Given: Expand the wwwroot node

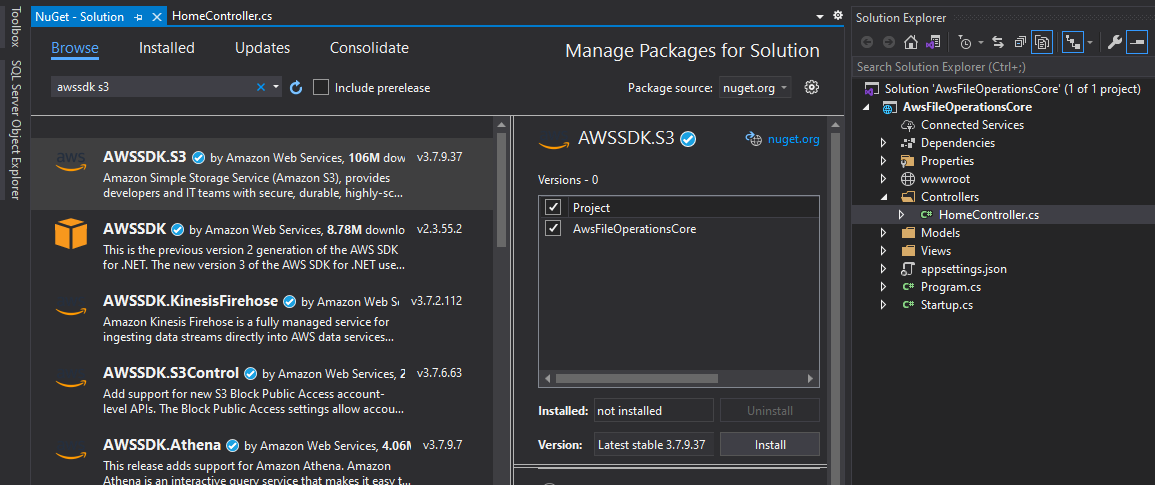Looking at the screenshot, I should [x=884, y=179].
